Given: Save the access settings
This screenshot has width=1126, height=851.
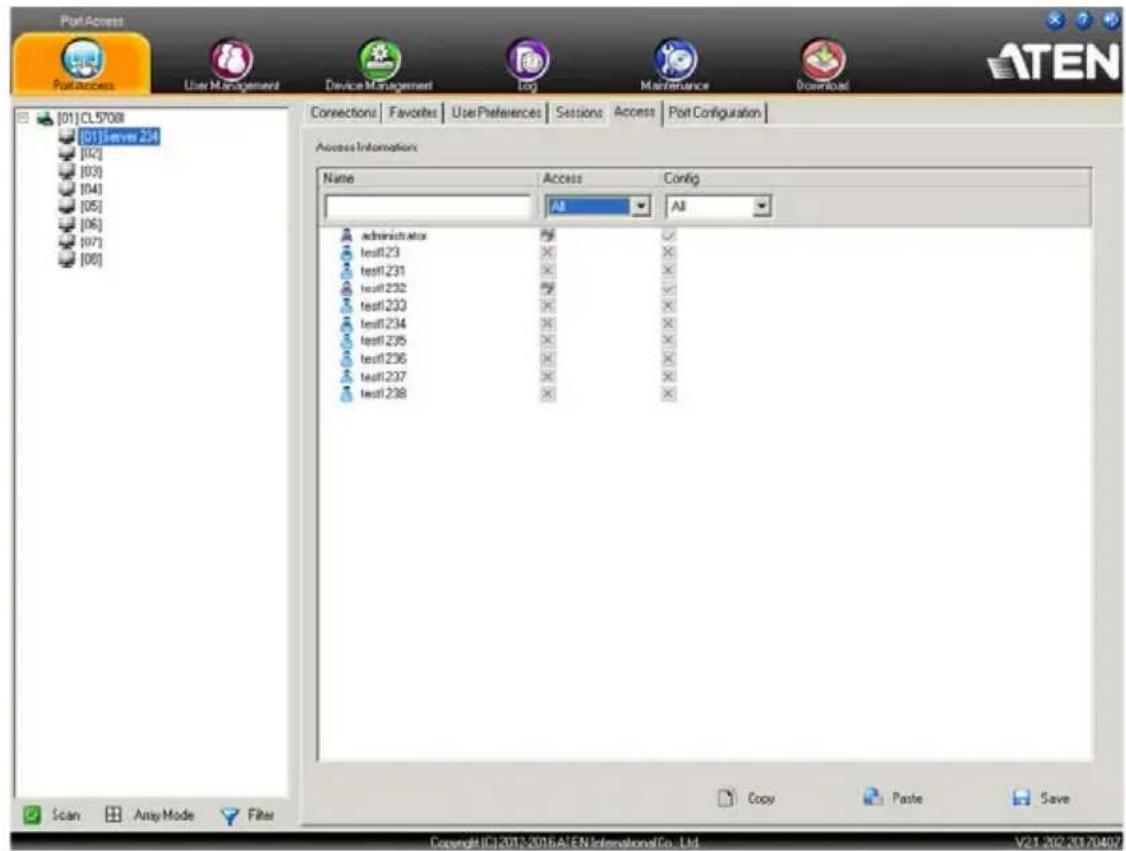Looking at the screenshot, I should click(1041, 798).
